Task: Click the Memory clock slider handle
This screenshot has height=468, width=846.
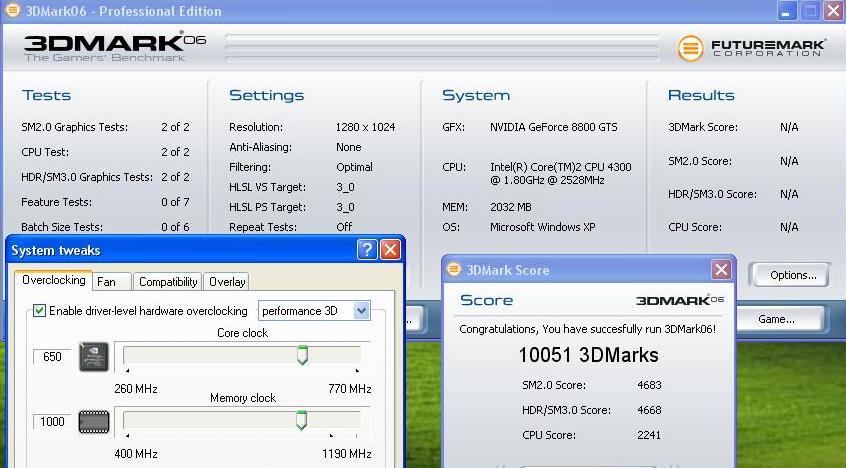Action: [302, 420]
